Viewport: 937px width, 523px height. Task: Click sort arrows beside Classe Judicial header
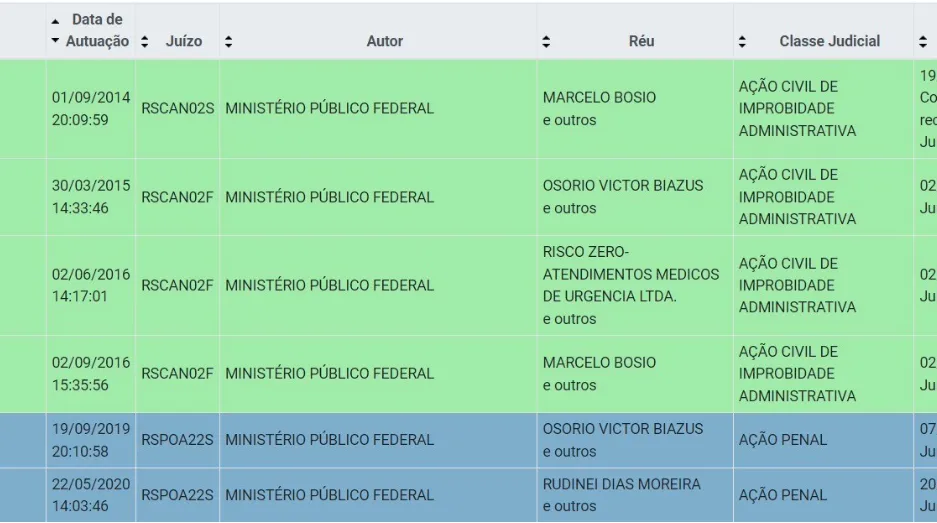(742, 41)
